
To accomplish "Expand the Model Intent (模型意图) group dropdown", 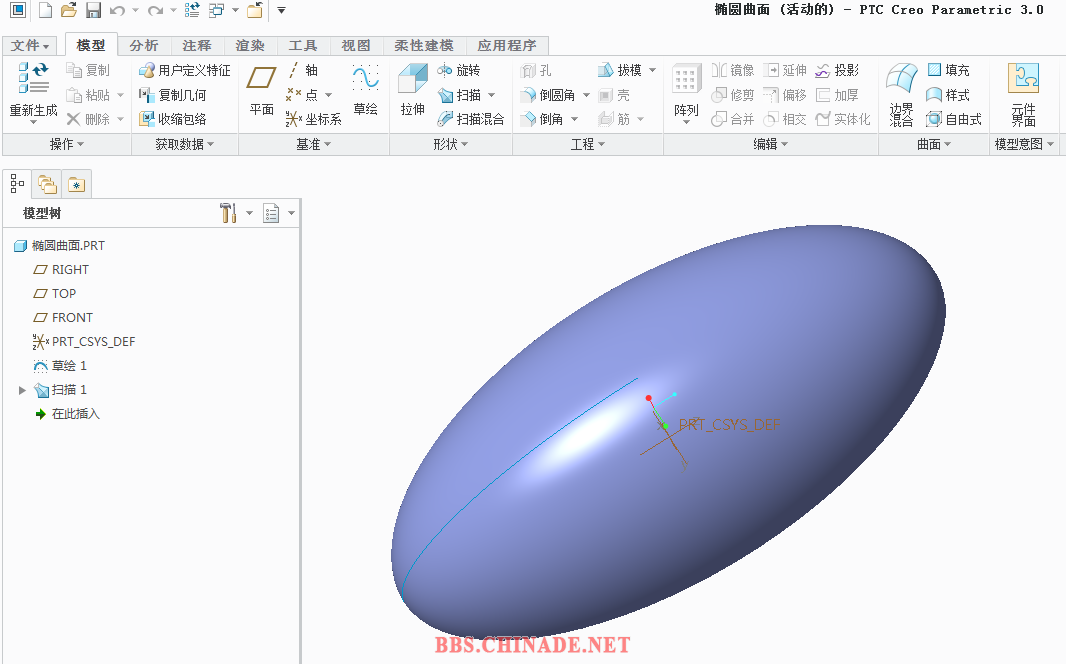I will [x=1025, y=144].
